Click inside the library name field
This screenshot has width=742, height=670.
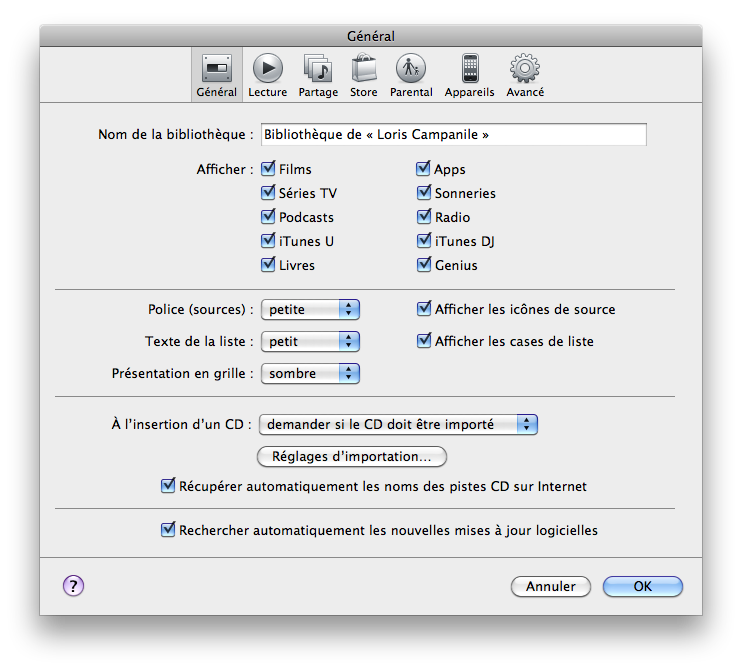[452, 134]
